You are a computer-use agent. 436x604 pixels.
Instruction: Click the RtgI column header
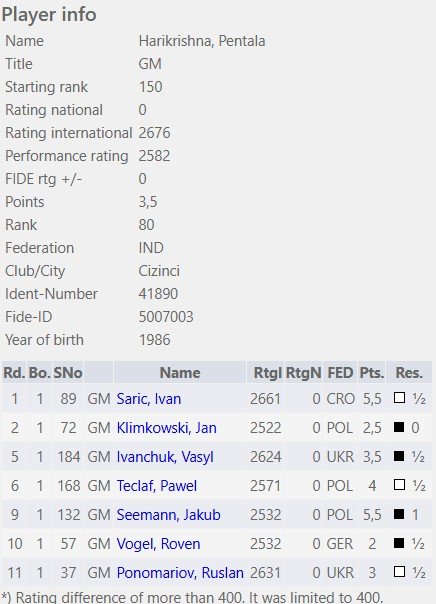tap(265, 372)
